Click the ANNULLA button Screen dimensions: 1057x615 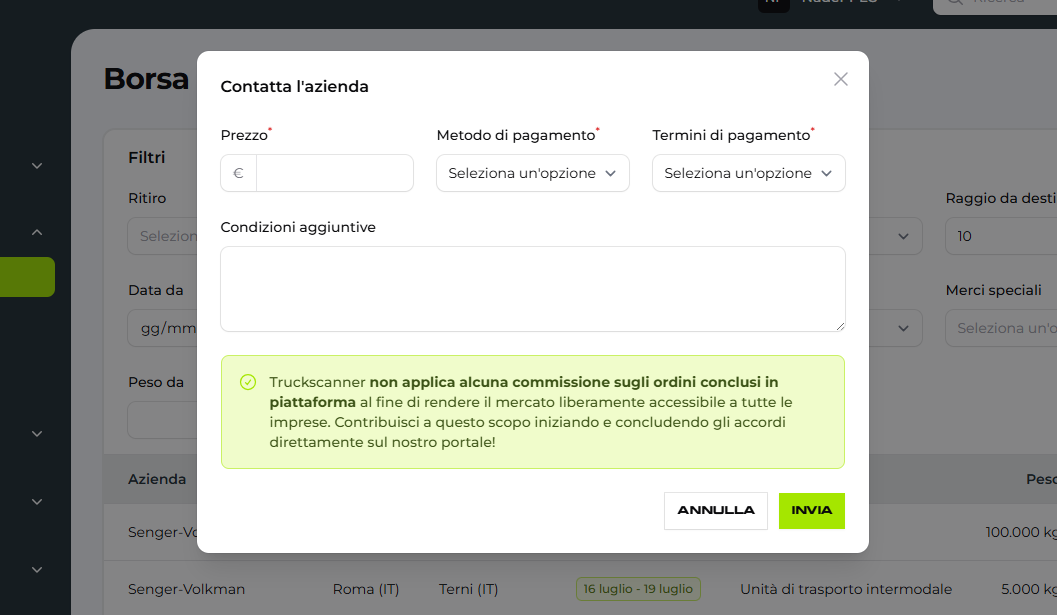click(x=715, y=510)
